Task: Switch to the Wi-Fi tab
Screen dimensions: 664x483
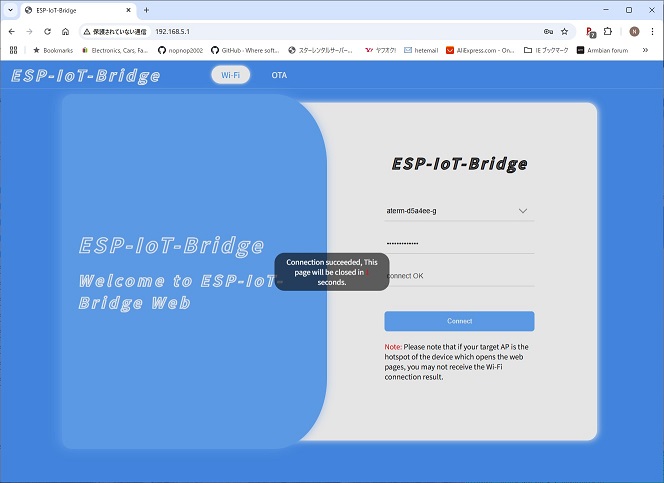Action: click(230, 75)
